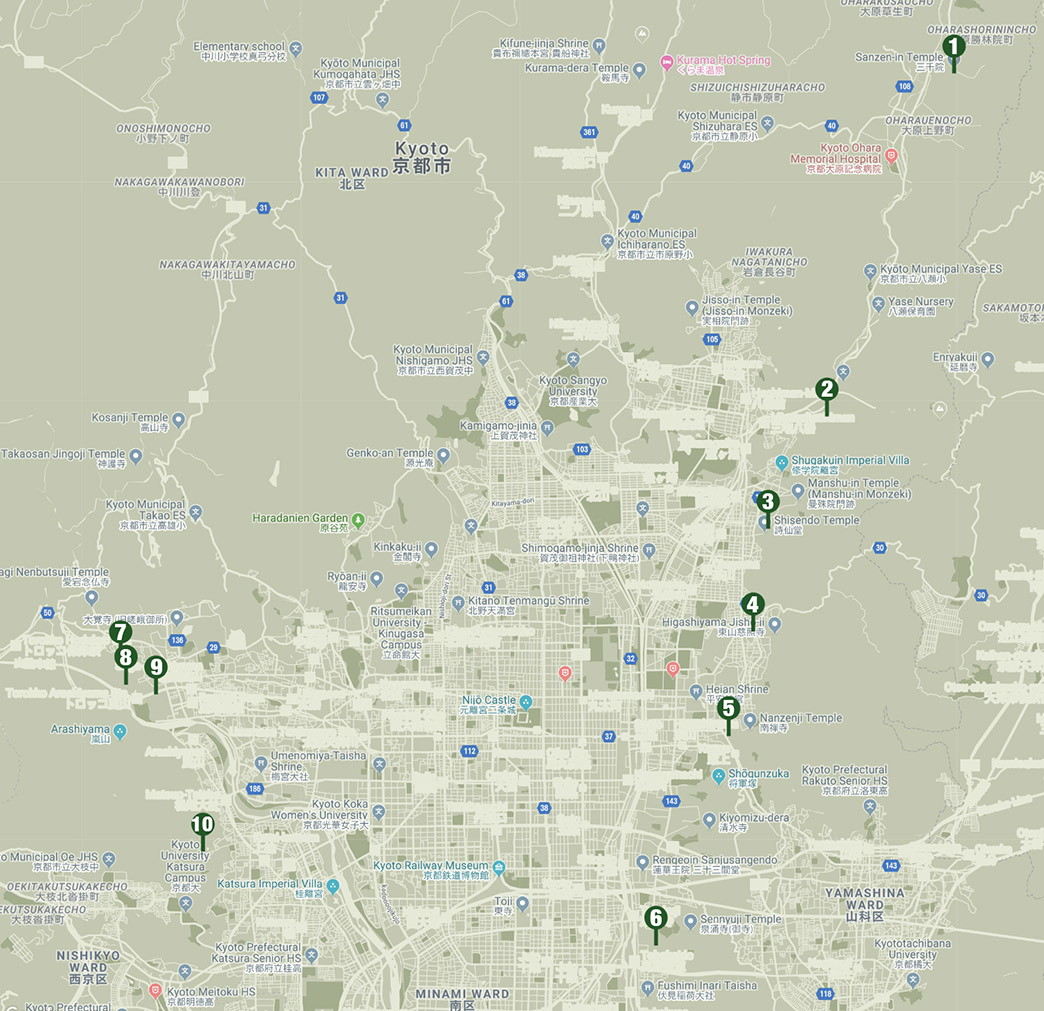This screenshot has width=1044, height=1011.
Task: Select the route 105 road shield
Action: [x=712, y=339]
